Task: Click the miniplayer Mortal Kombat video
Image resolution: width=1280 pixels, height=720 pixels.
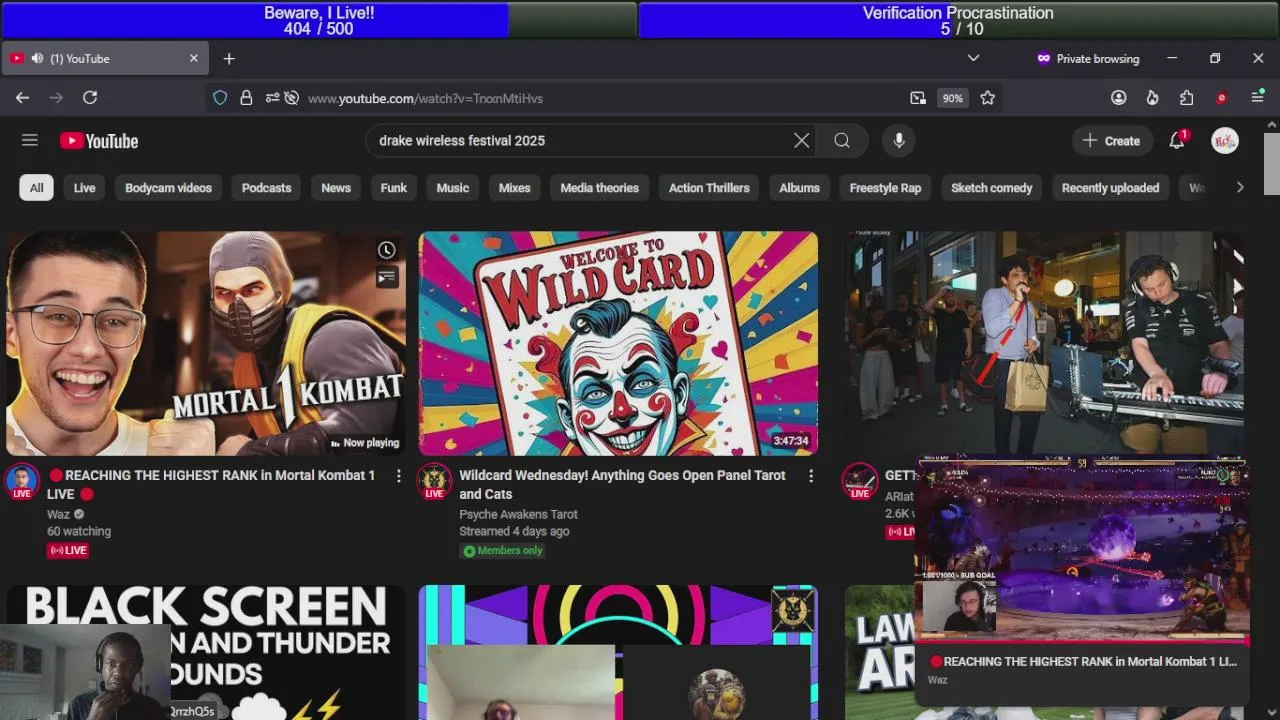Action: [1082, 548]
